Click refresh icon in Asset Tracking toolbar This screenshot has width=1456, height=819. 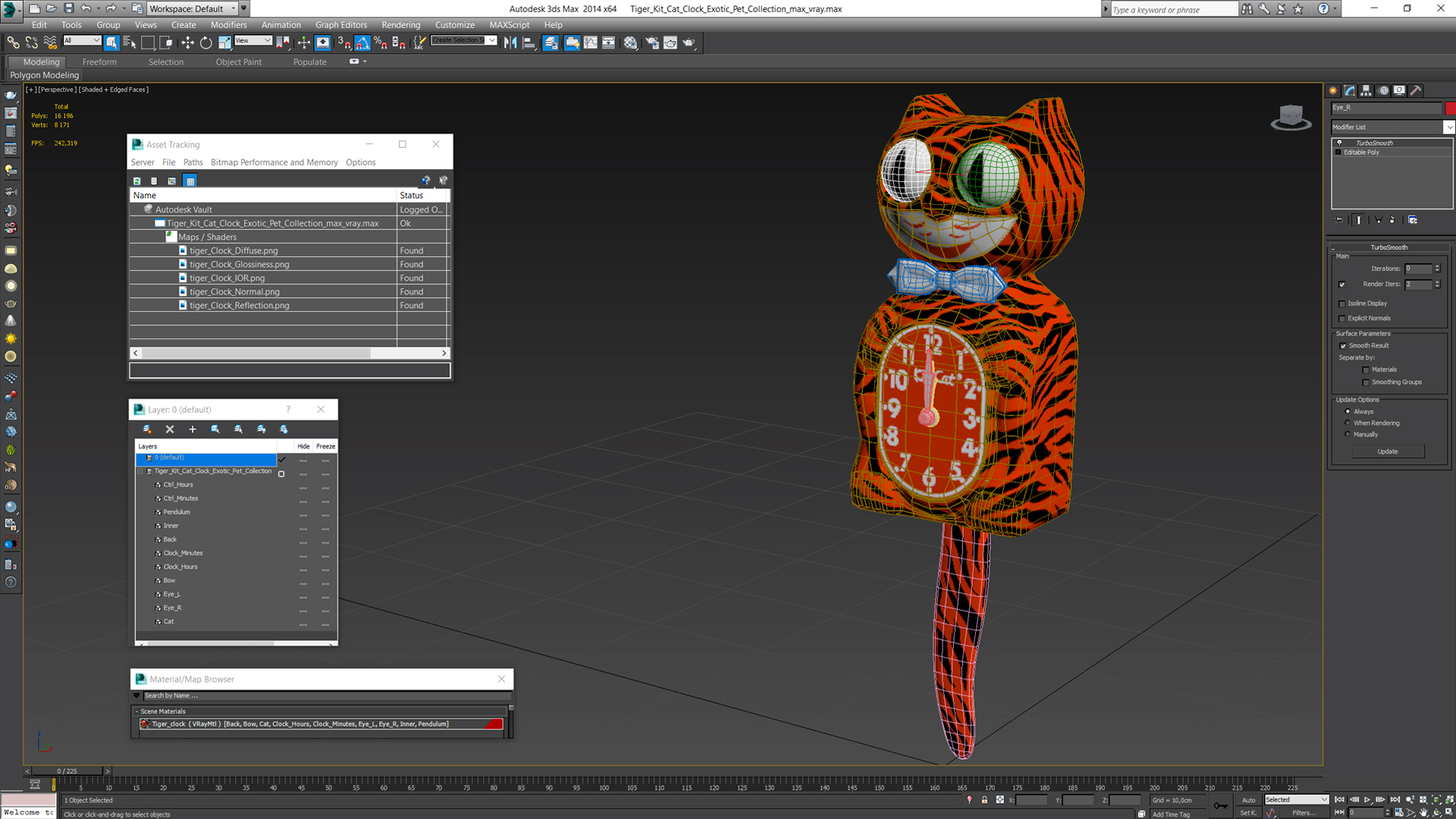[x=137, y=181]
